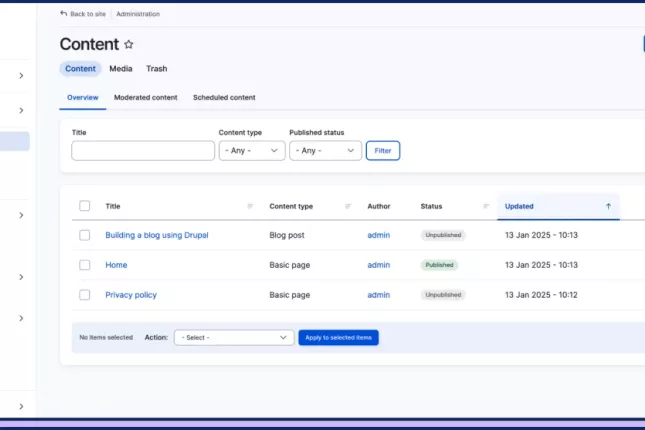Viewport: 645px width, 430px height.
Task: Click the ascending arrow in Updated column
Action: (x=608, y=206)
